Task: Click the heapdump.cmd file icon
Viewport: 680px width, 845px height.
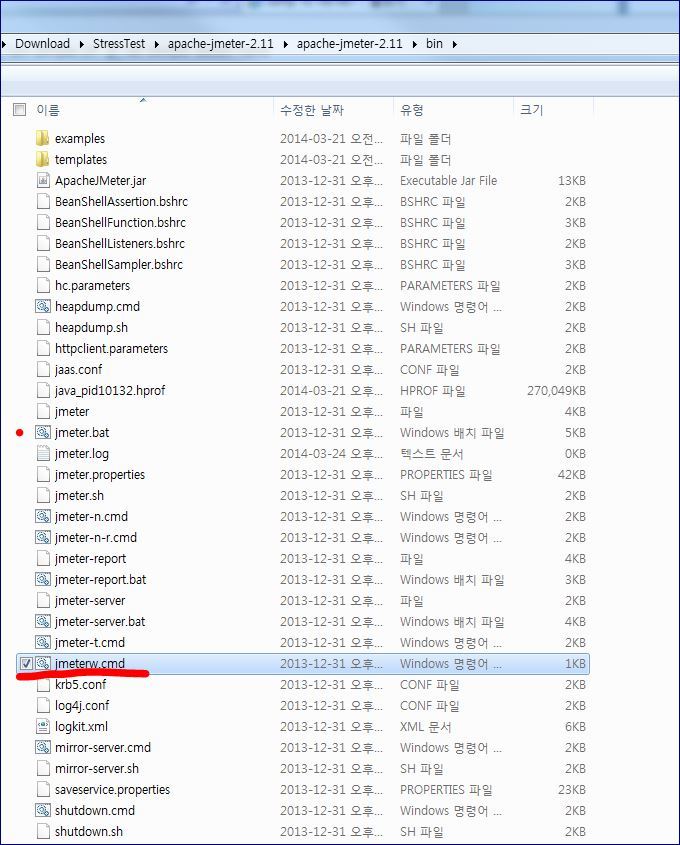Action: (x=43, y=307)
